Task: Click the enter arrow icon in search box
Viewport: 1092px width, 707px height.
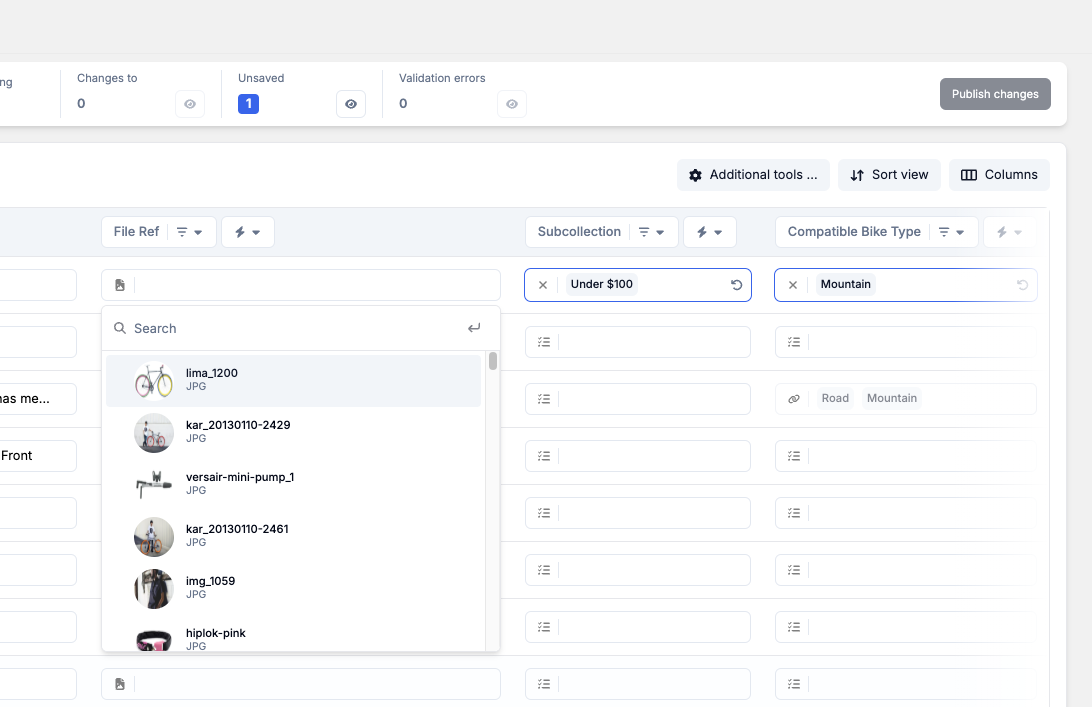Action: click(x=474, y=328)
